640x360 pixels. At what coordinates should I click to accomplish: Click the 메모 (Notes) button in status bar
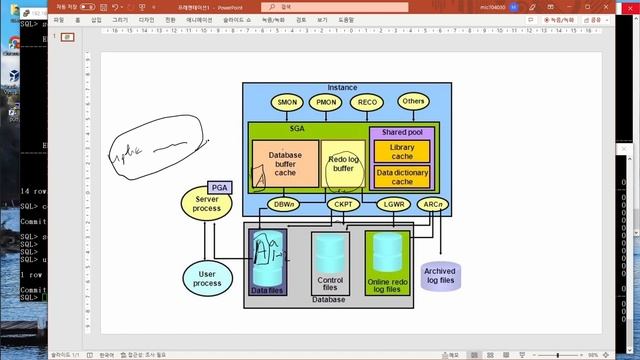[451, 355]
